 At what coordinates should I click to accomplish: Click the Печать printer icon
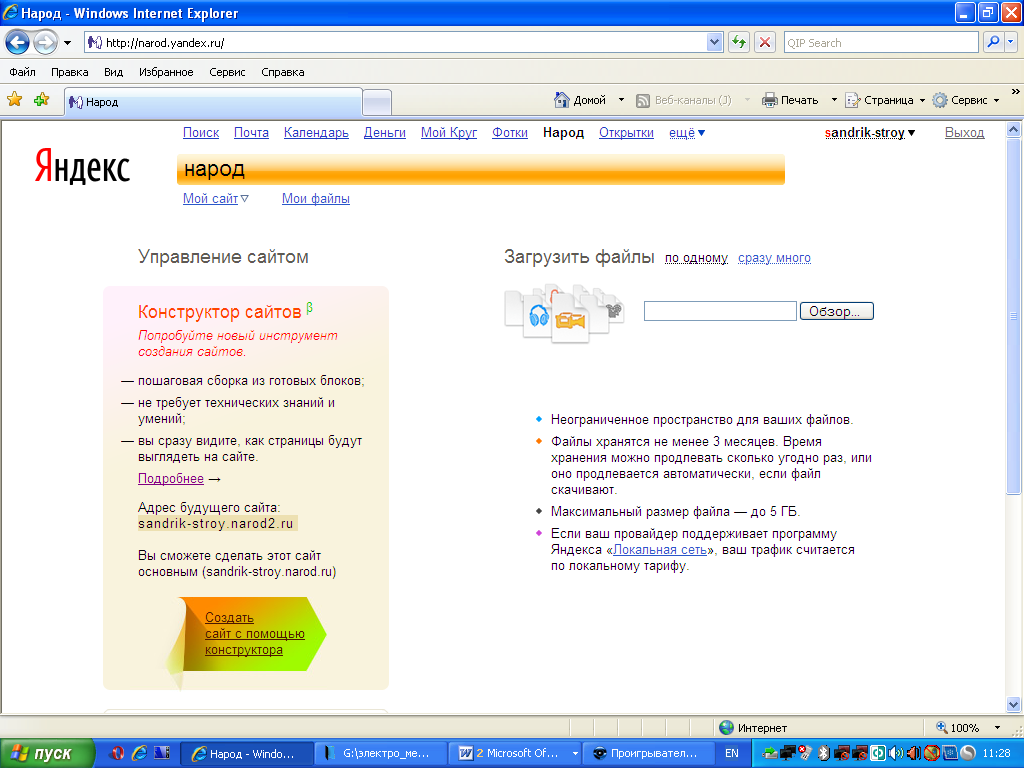click(769, 100)
